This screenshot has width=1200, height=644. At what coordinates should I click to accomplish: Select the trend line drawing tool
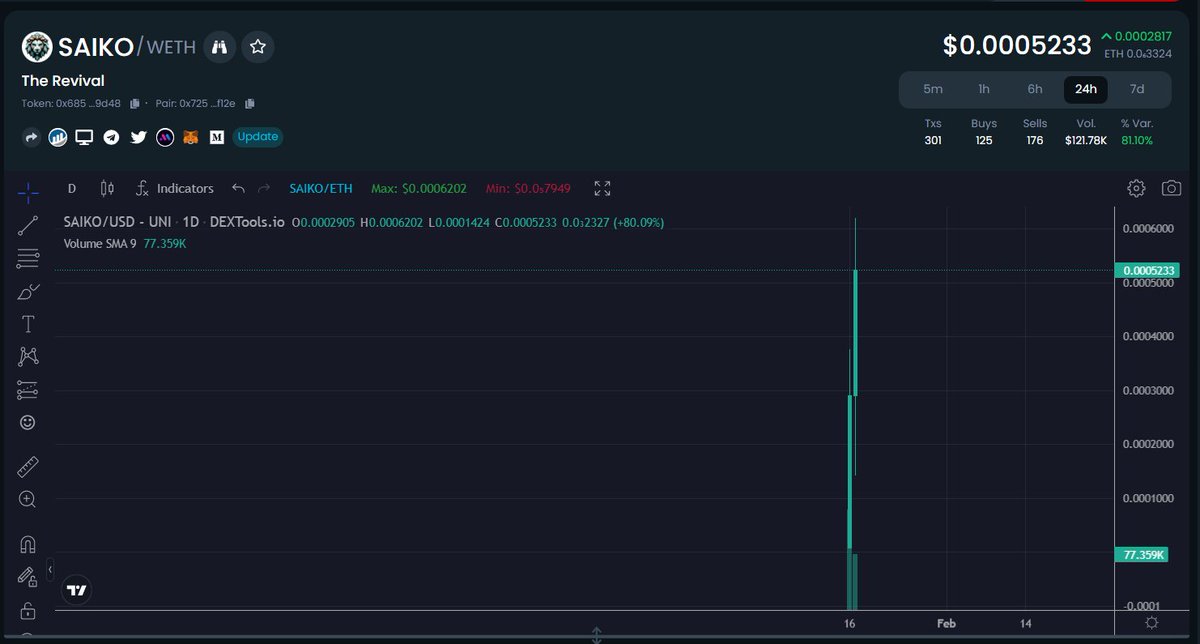28,225
